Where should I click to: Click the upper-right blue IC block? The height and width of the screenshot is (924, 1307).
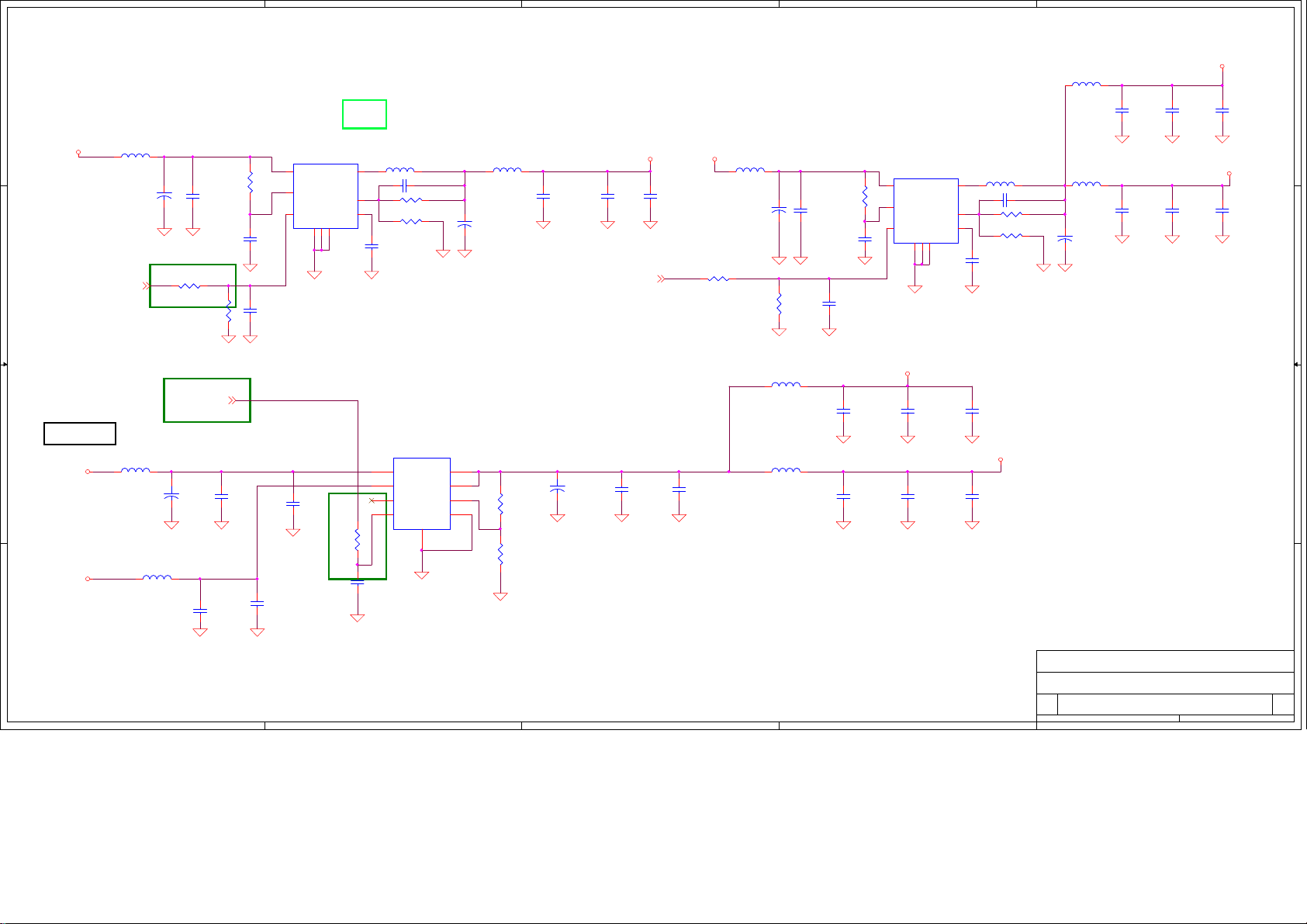925,211
